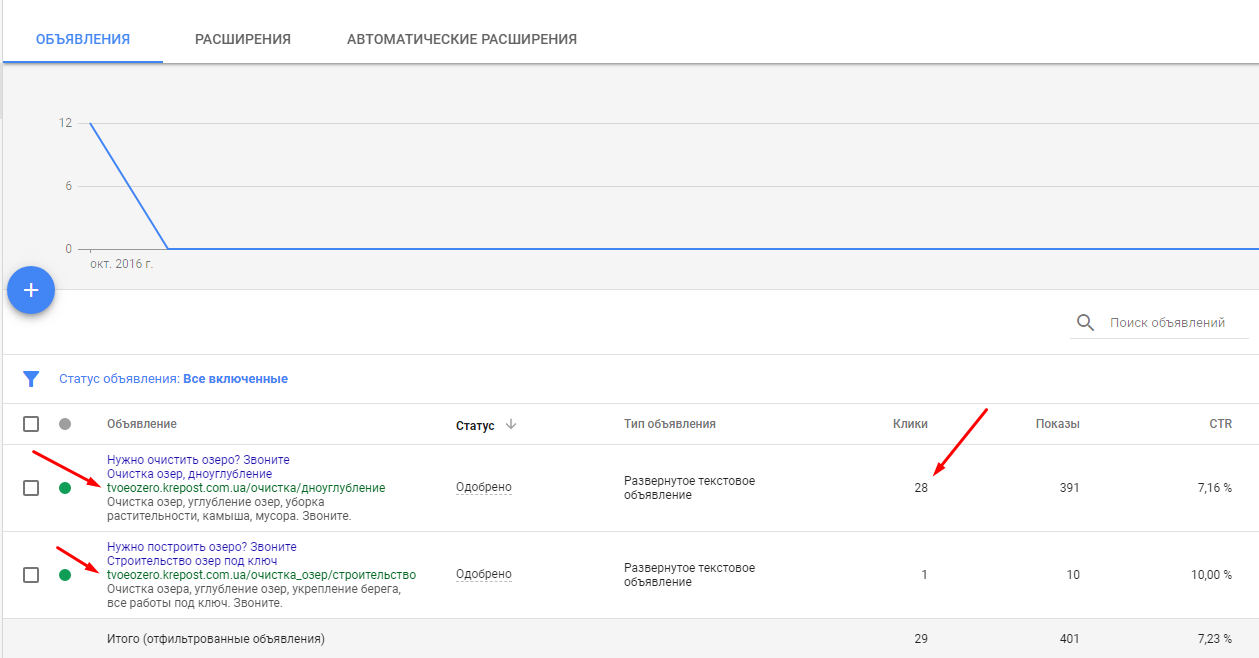
Task: Click ad type text in the 'Нужно построить озеро' row
Action: click(x=689, y=575)
